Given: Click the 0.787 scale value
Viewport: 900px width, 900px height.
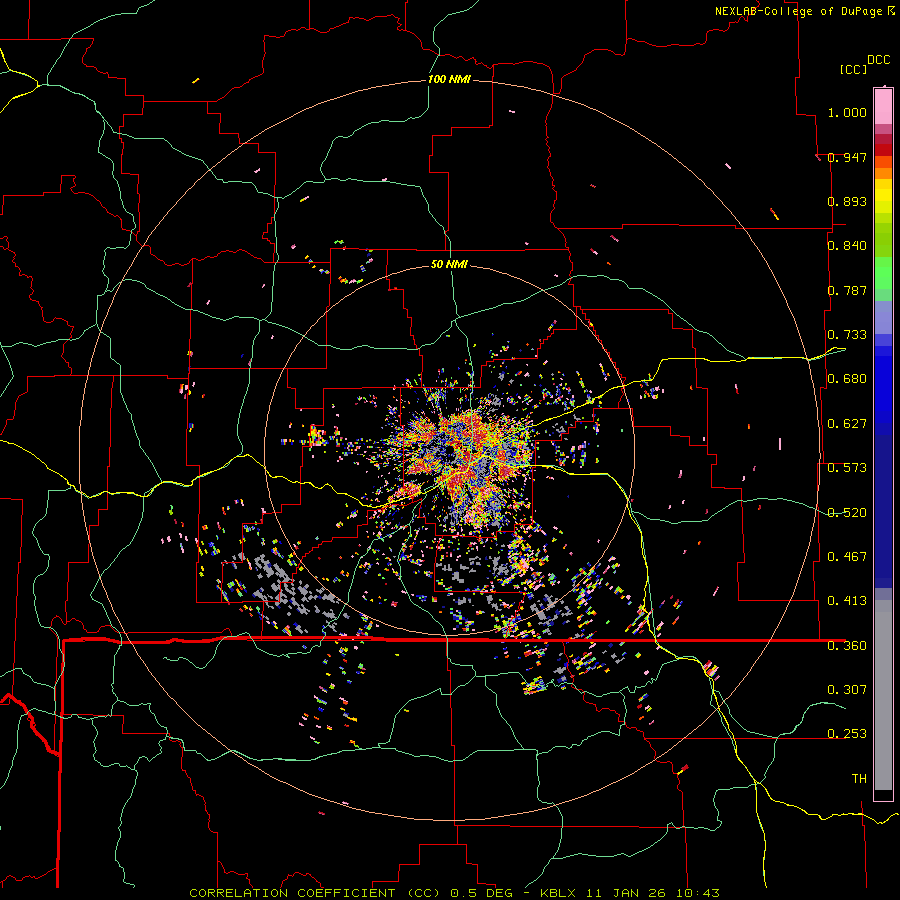Looking at the screenshot, I should (x=847, y=290).
